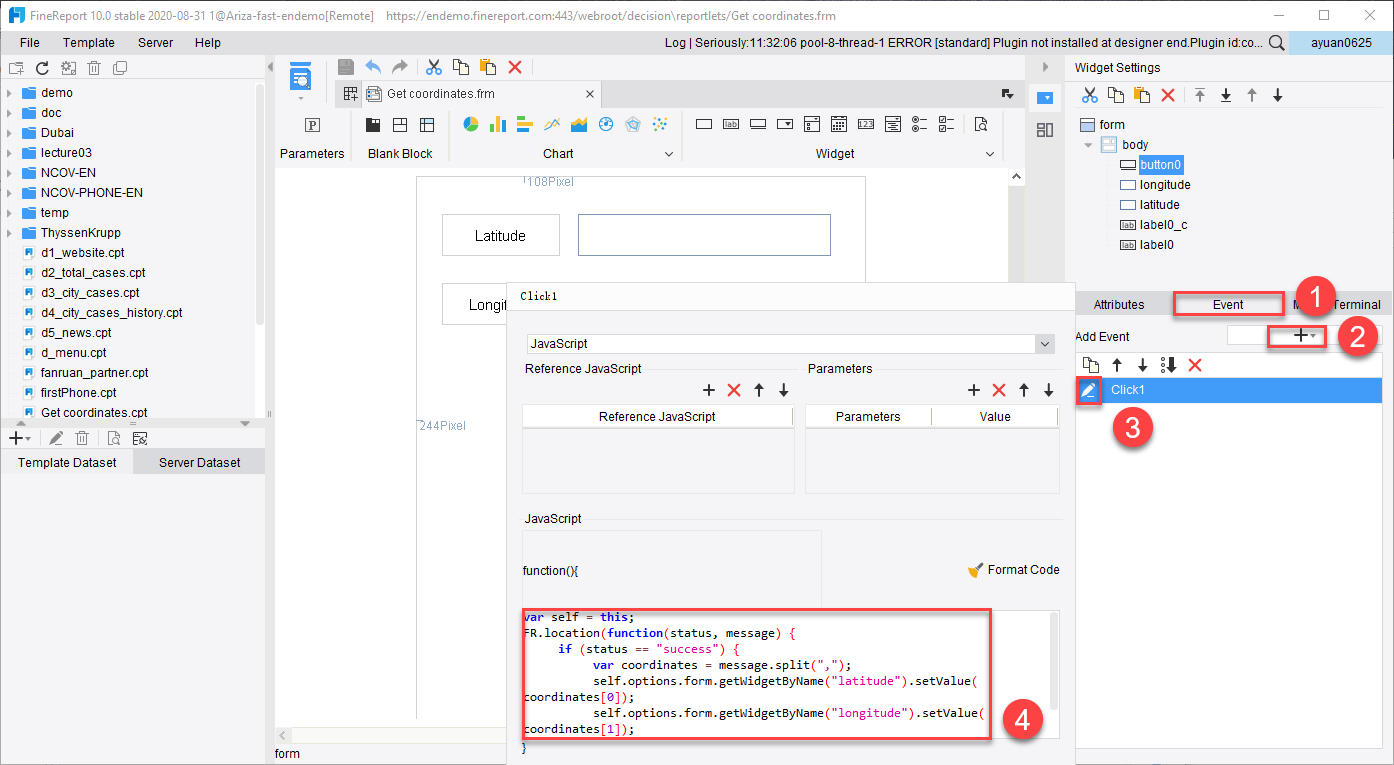
Task: Switch to the Attributes tab
Action: click(1119, 305)
